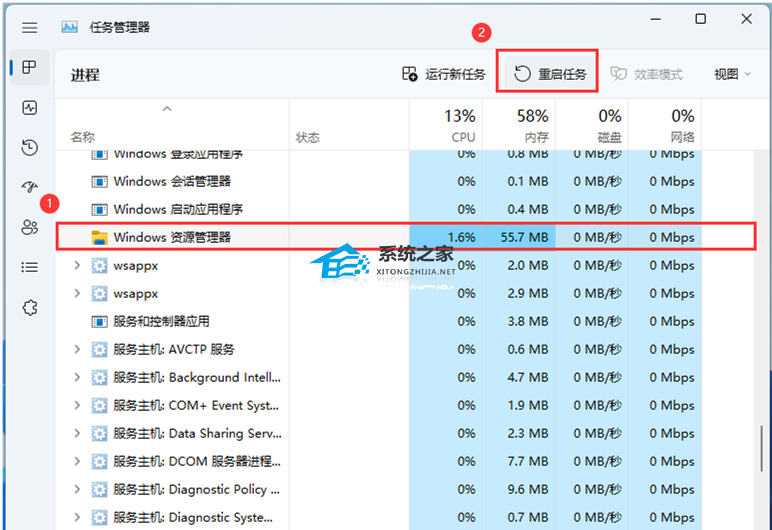The image size is (772, 530).
Task: Select the Windows 启动应用程序 row
Action: [x=379, y=210]
